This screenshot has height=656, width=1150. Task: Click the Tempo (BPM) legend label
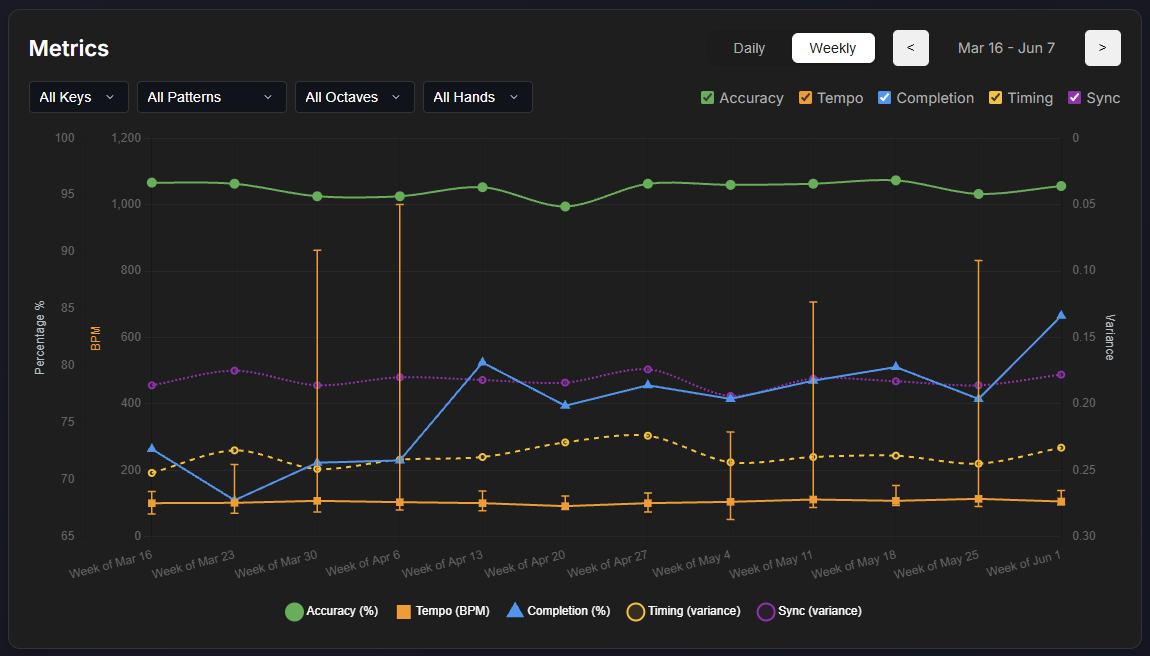(453, 611)
